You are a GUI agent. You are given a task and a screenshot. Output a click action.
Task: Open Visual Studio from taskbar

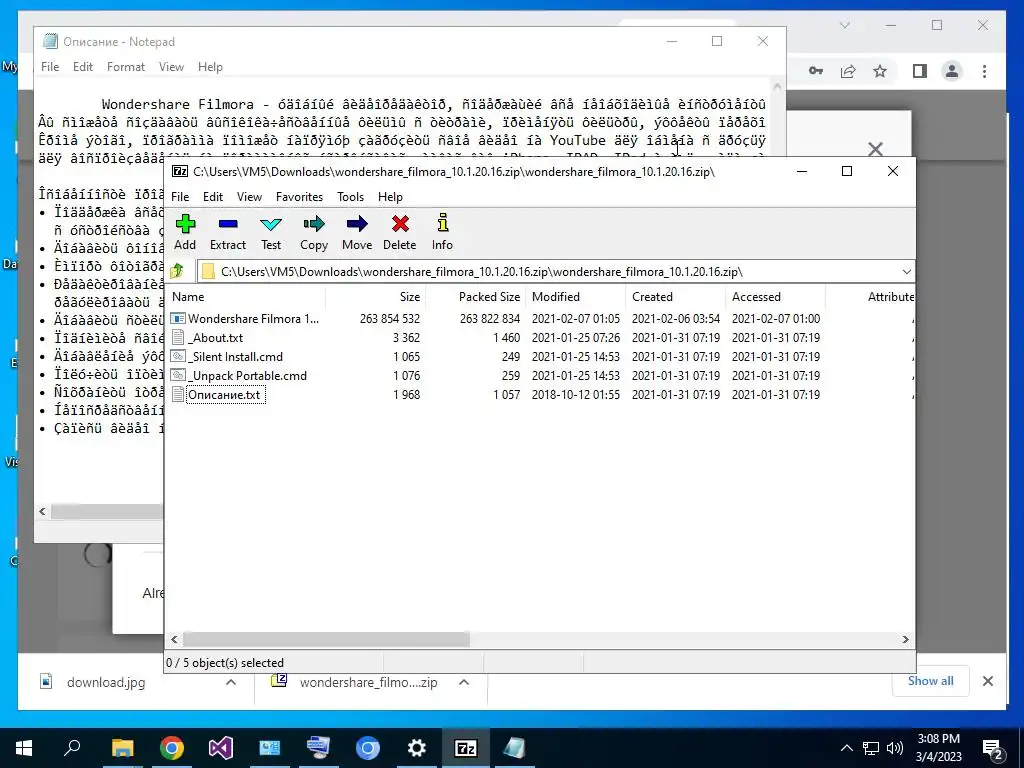pyautogui.click(x=220, y=747)
